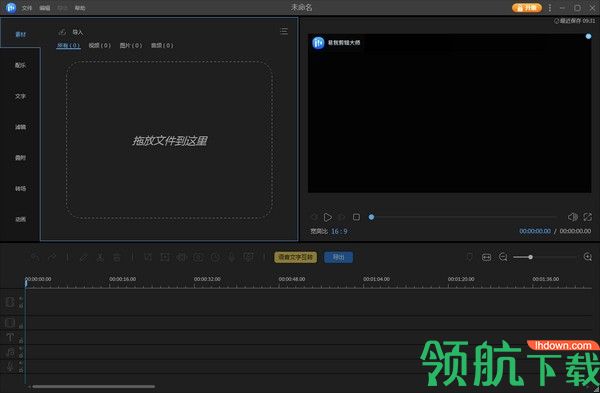Screen dimensions: 600x393
Task: Click the 00:01:20.00 mark on timeline ruler
Action: [x=461, y=279]
